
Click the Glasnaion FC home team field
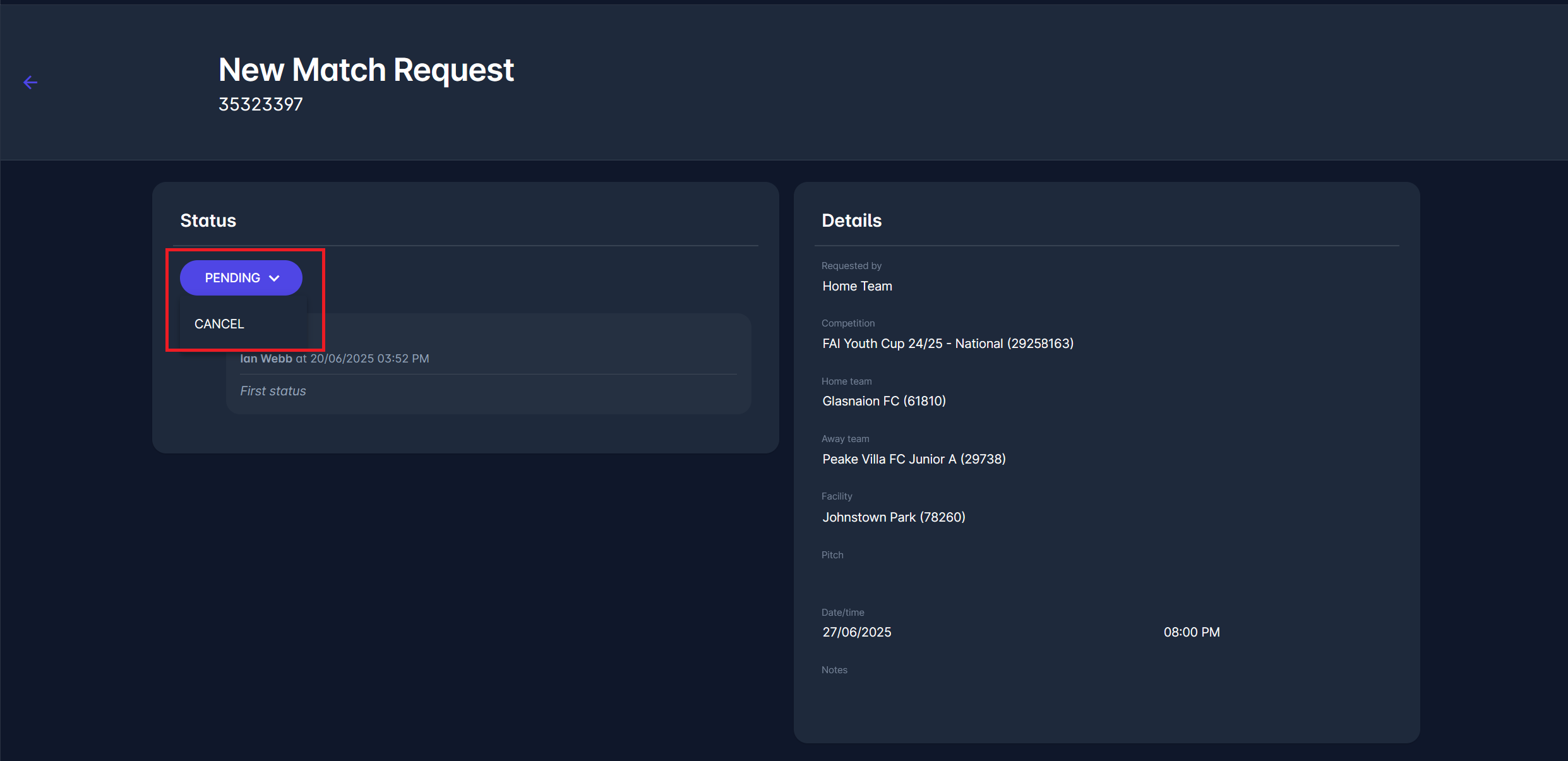tap(883, 401)
